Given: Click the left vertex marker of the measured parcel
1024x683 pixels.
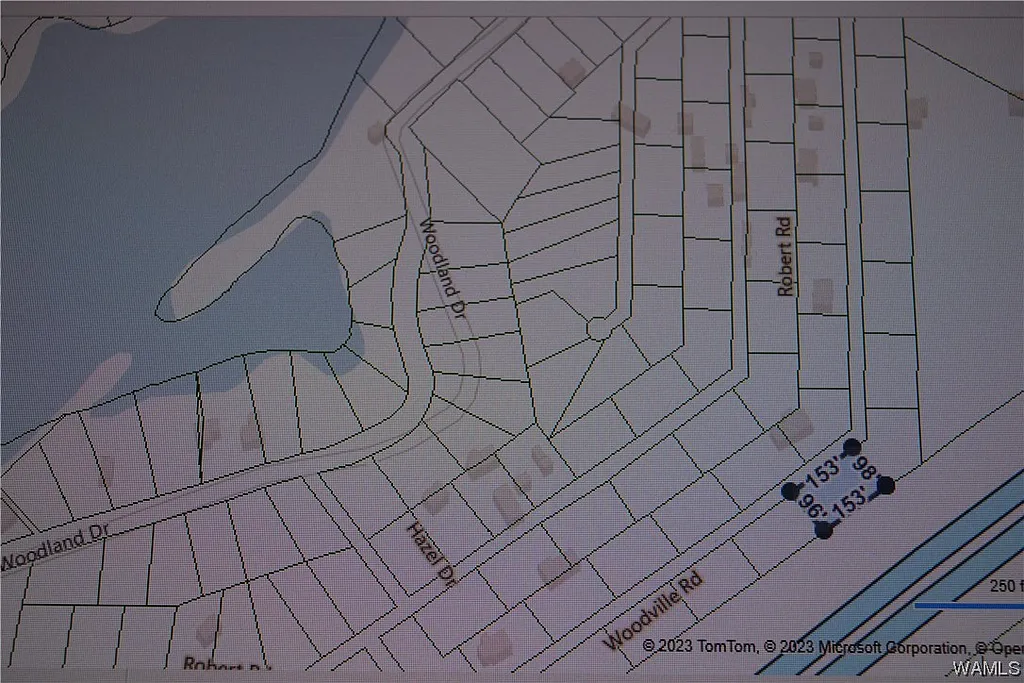Looking at the screenshot, I should point(791,491).
